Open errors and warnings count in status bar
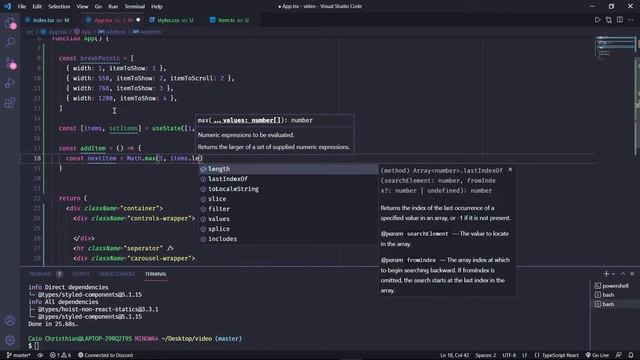The height and width of the screenshot is (360, 640). 60,355
